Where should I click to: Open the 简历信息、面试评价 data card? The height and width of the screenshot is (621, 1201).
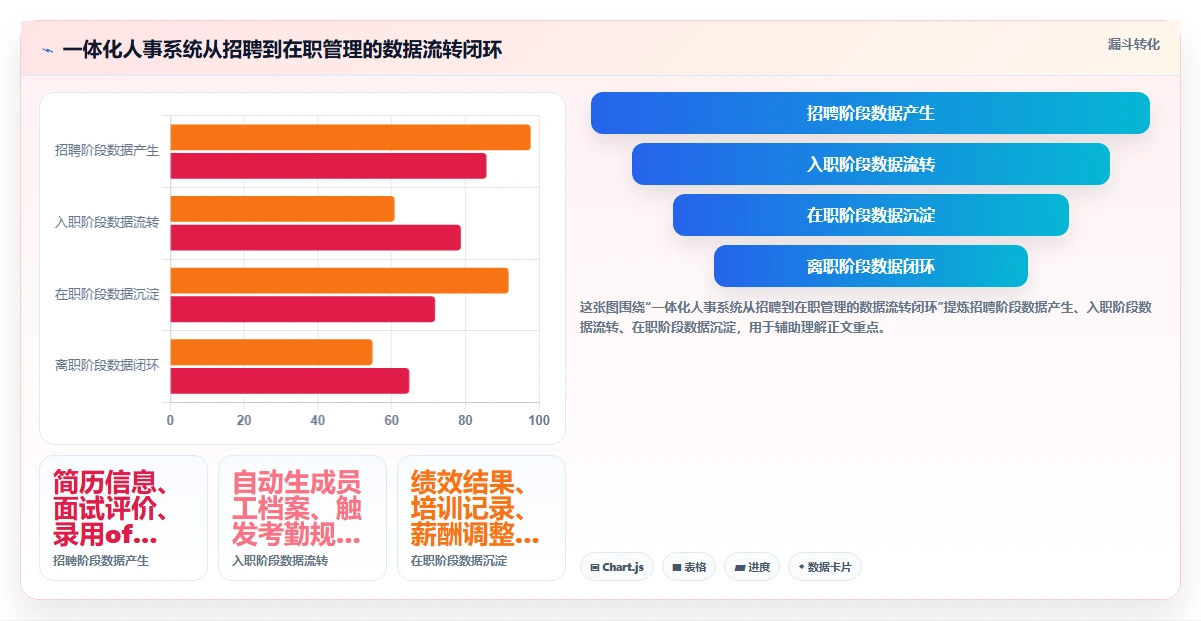click(x=123, y=518)
